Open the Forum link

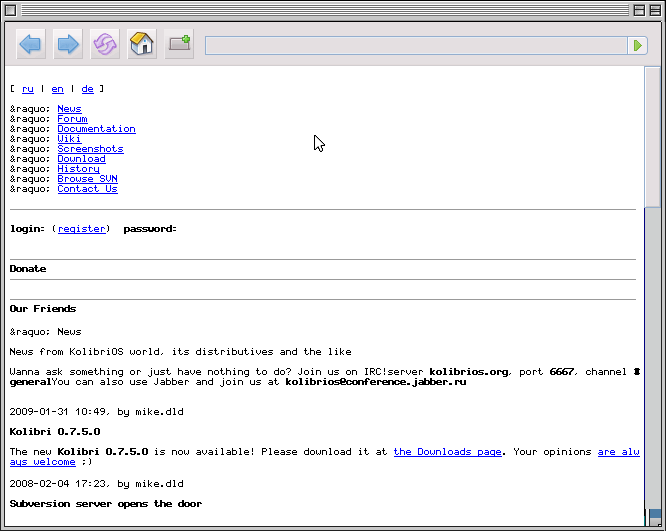[72, 119]
